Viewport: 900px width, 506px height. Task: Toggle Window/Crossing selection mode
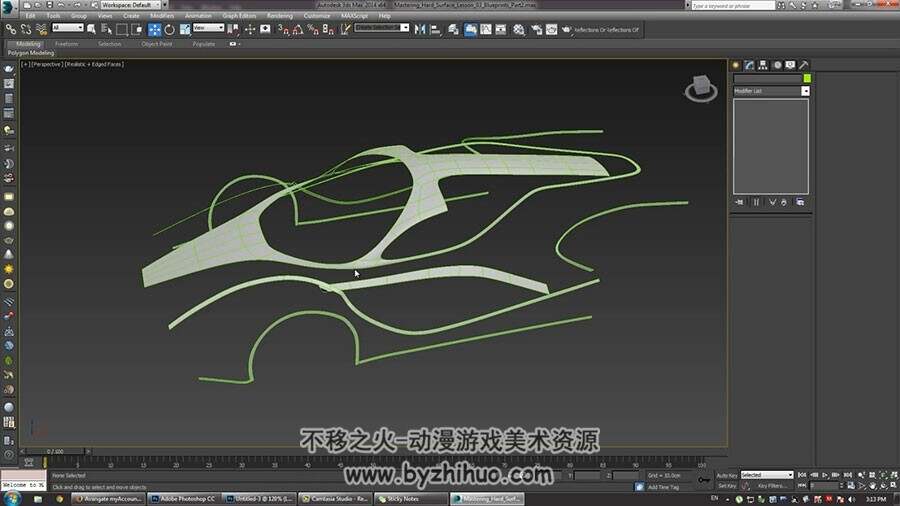pos(137,29)
